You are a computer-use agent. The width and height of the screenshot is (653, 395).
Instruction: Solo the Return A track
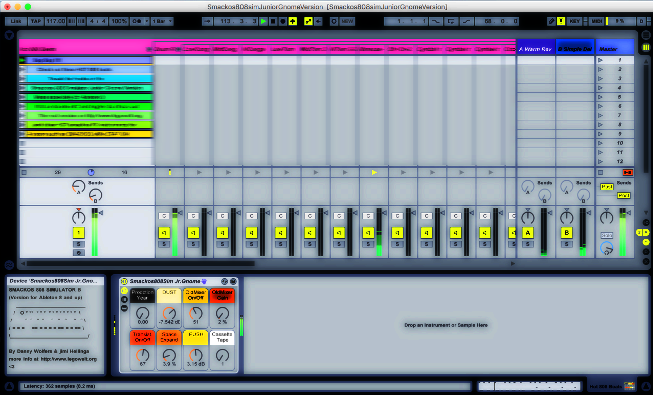[528, 244]
